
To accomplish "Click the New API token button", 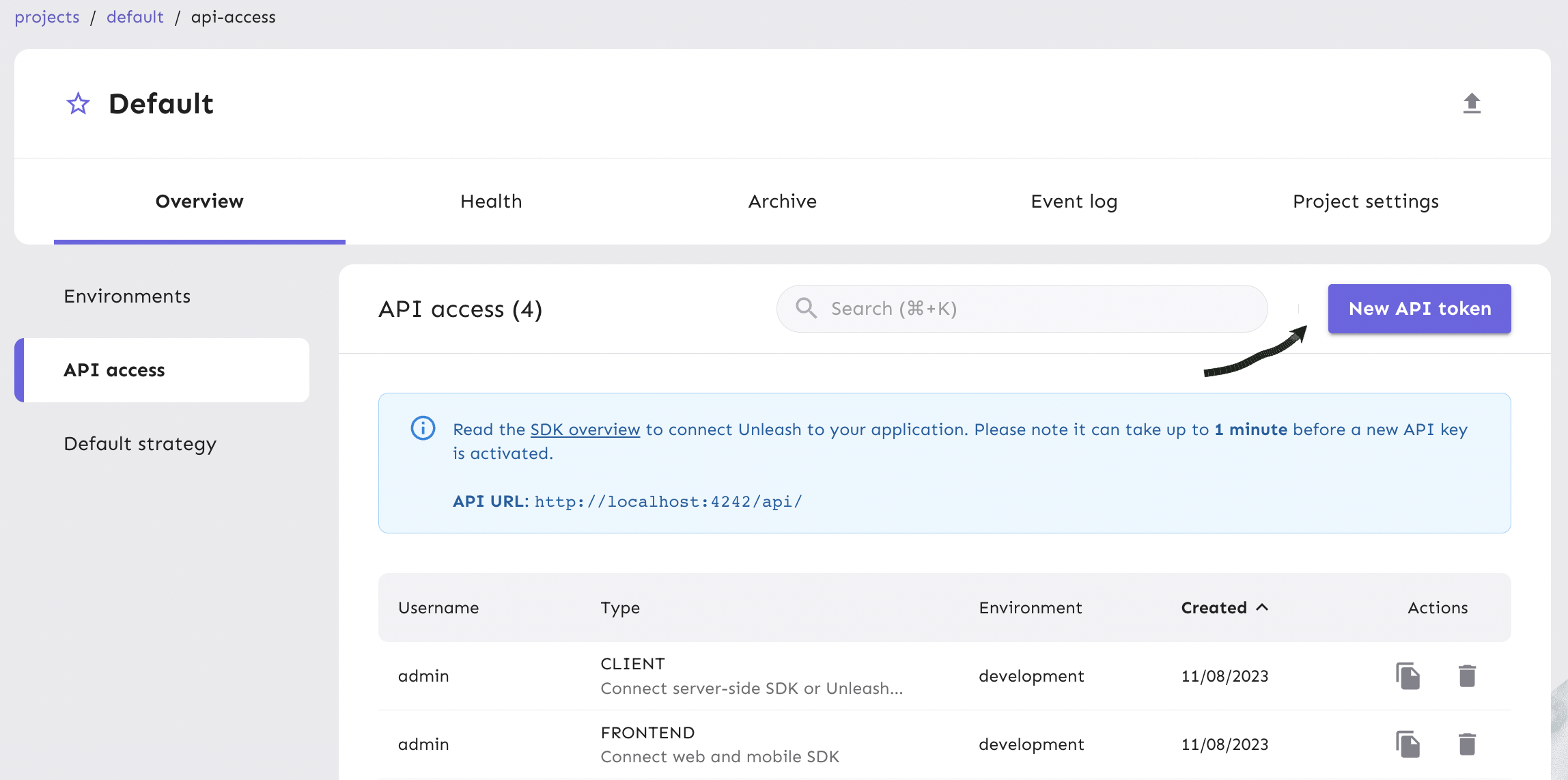I will 1419,308.
